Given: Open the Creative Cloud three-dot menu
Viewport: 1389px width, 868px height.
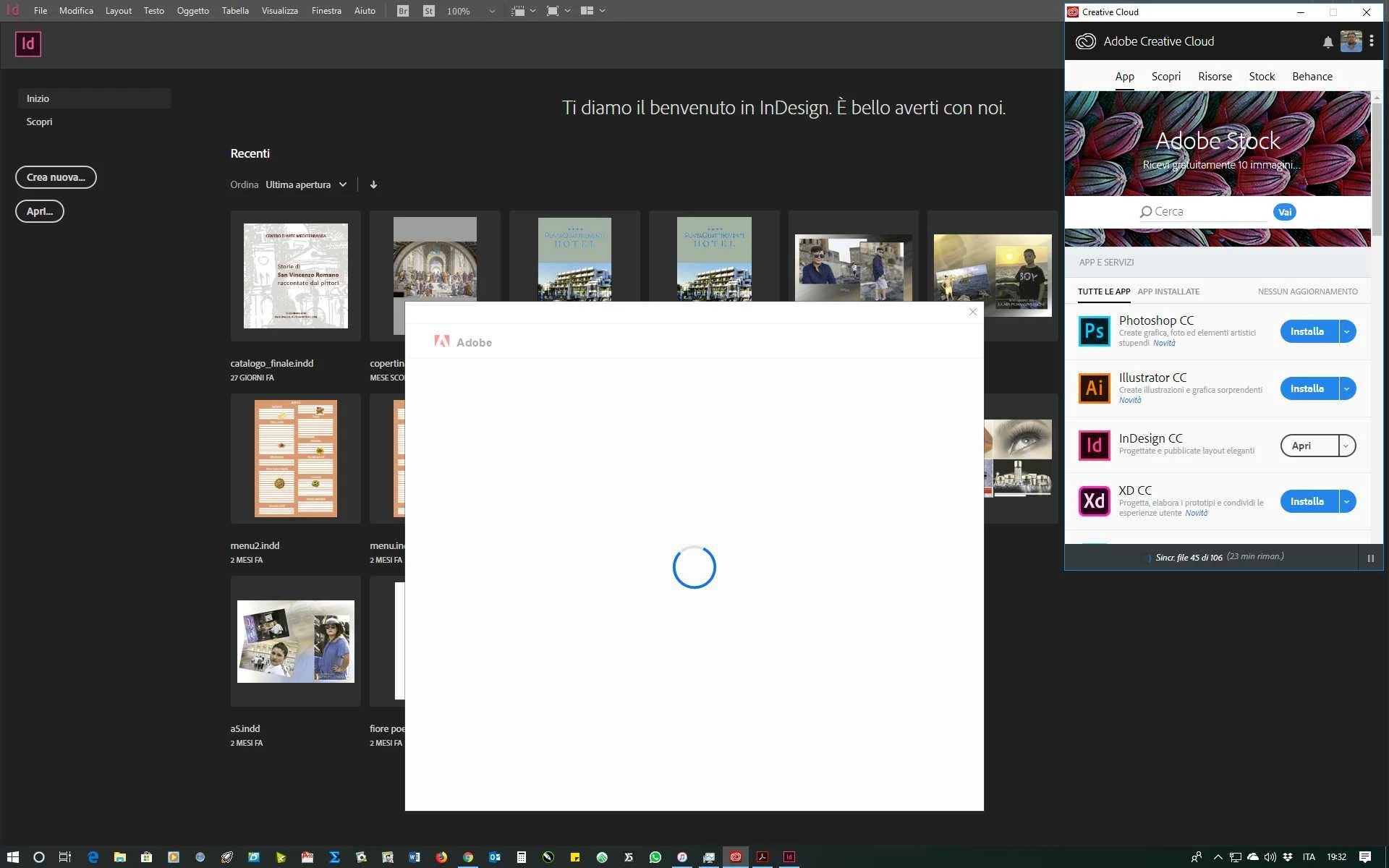Looking at the screenshot, I should (x=1371, y=41).
